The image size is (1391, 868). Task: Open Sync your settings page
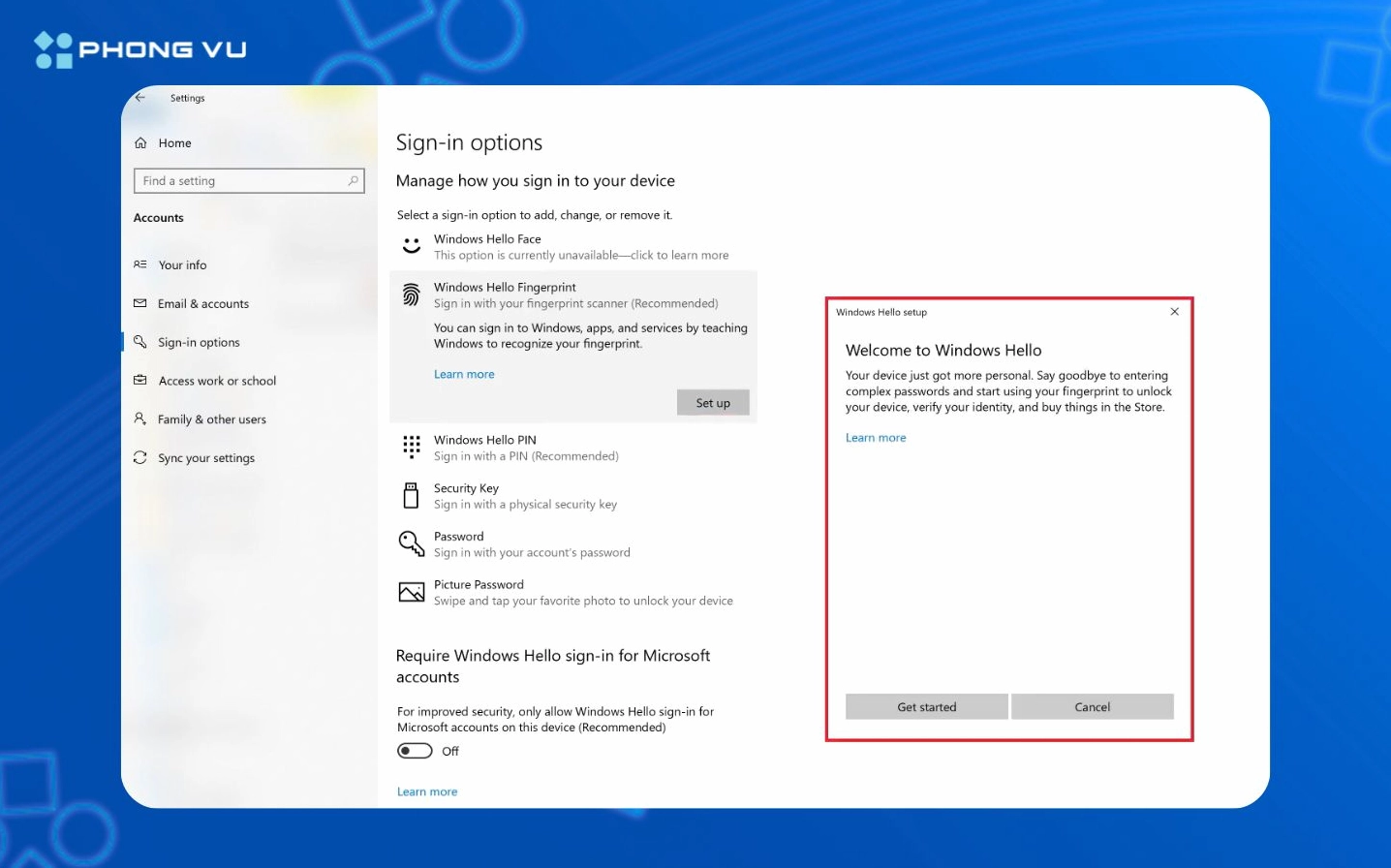tap(206, 458)
